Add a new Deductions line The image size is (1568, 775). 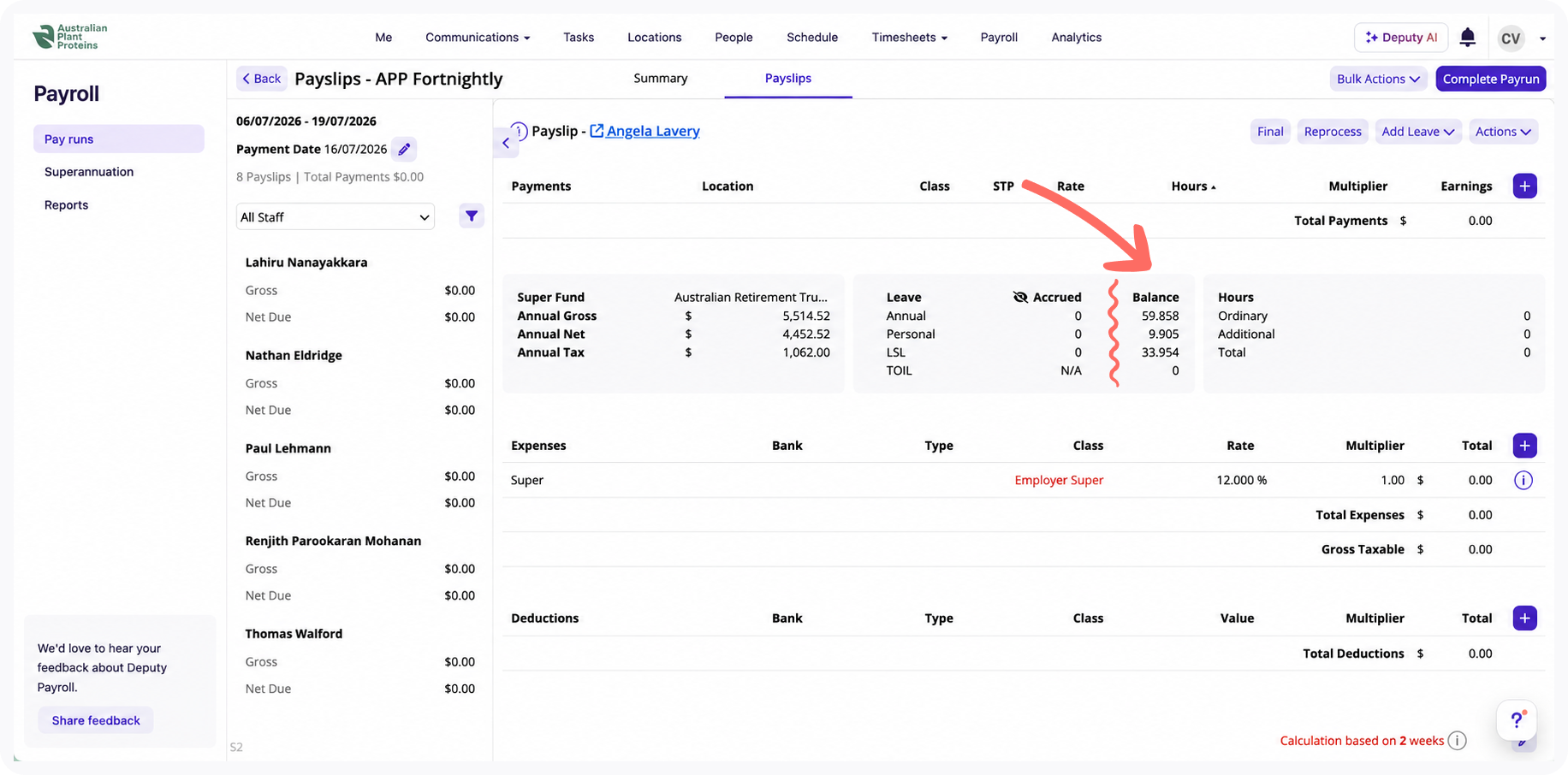(1524, 618)
